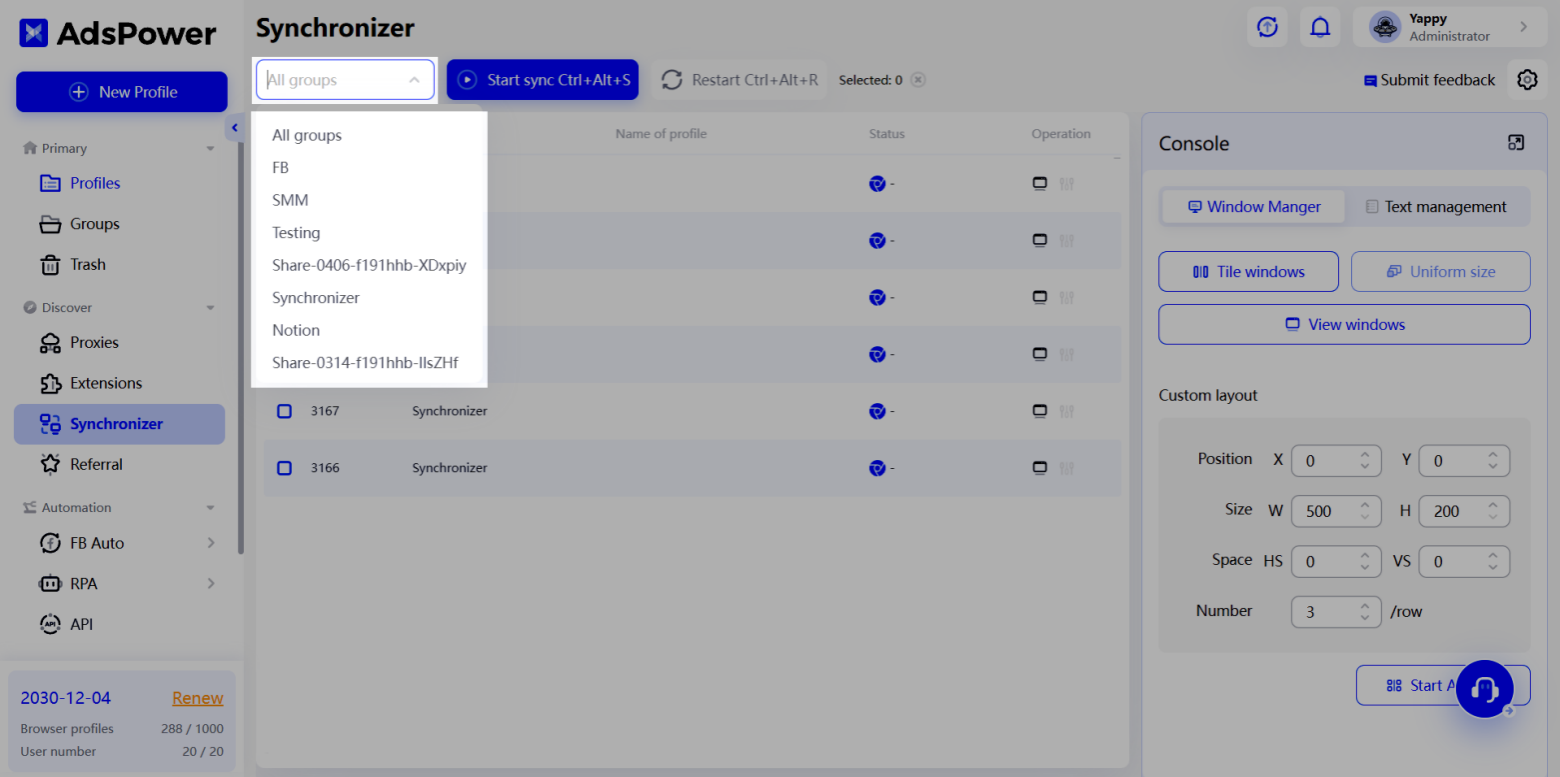The height and width of the screenshot is (777, 1560).
Task: Open the Renew subscription link
Action: (197, 697)
